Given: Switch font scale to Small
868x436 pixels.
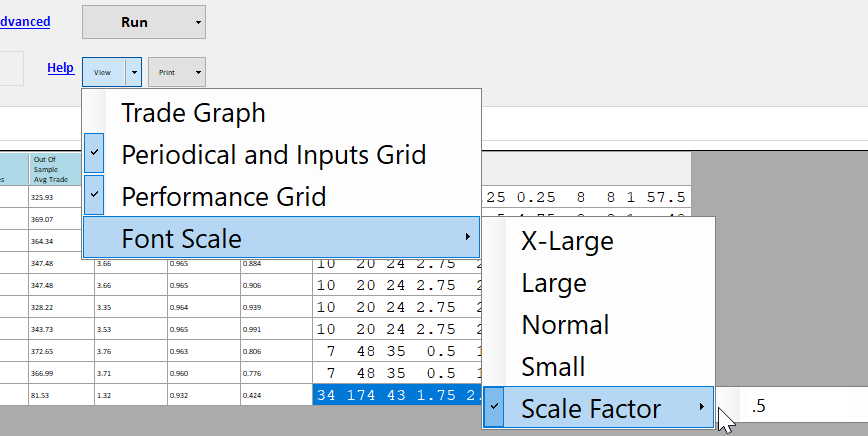Looking at the screenshot, I should [x=553, y=367].
